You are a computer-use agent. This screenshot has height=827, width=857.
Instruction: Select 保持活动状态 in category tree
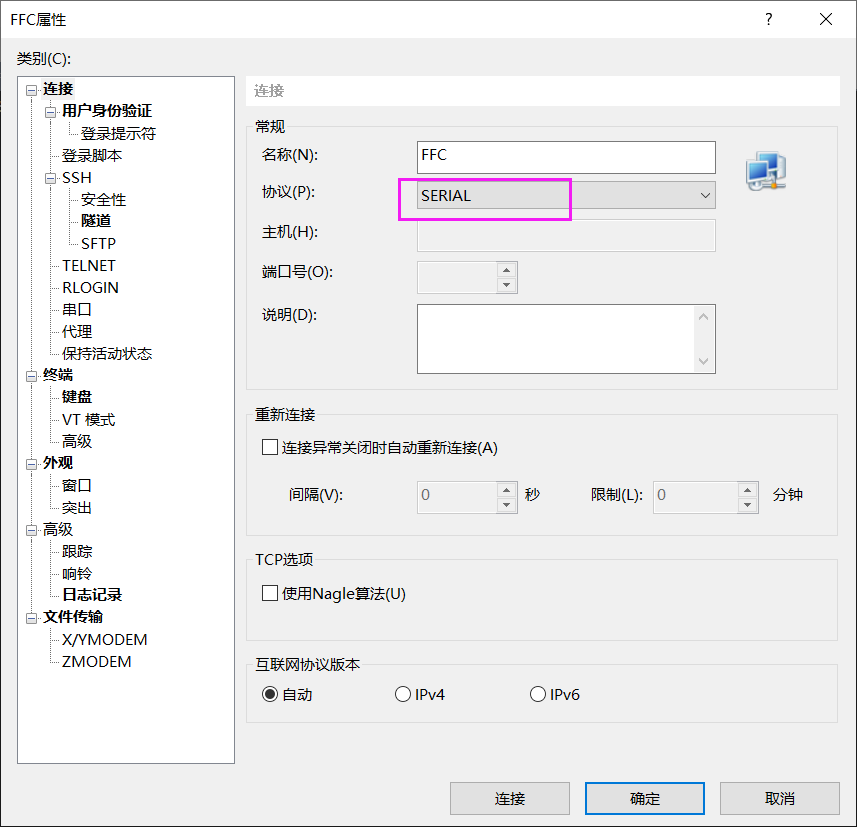click(x=107, y=354)
